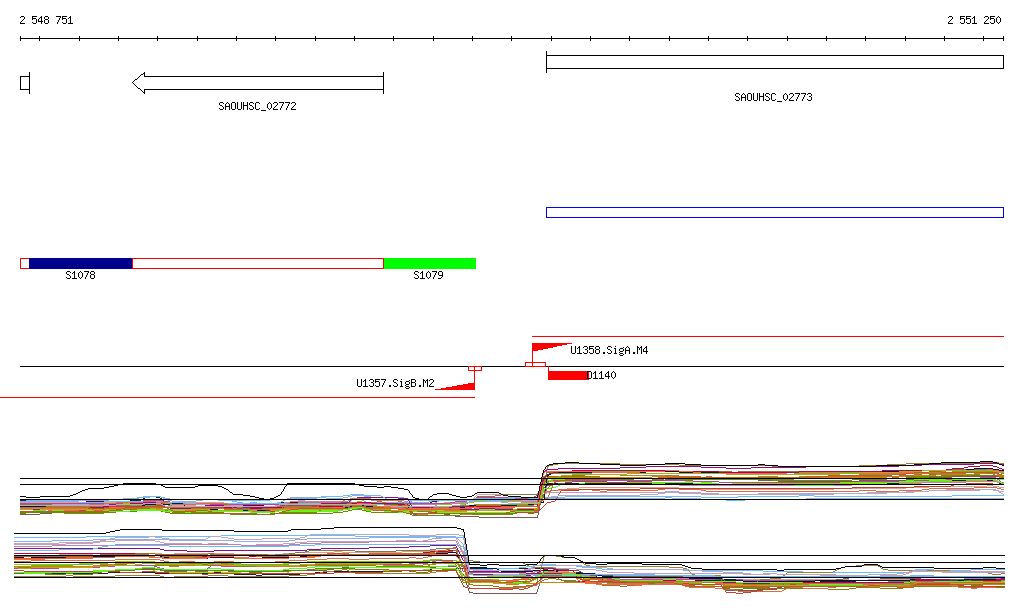Select the red D1140 terminator block
This screenshot has width=1024, height=611.
(x=567, y=375)
